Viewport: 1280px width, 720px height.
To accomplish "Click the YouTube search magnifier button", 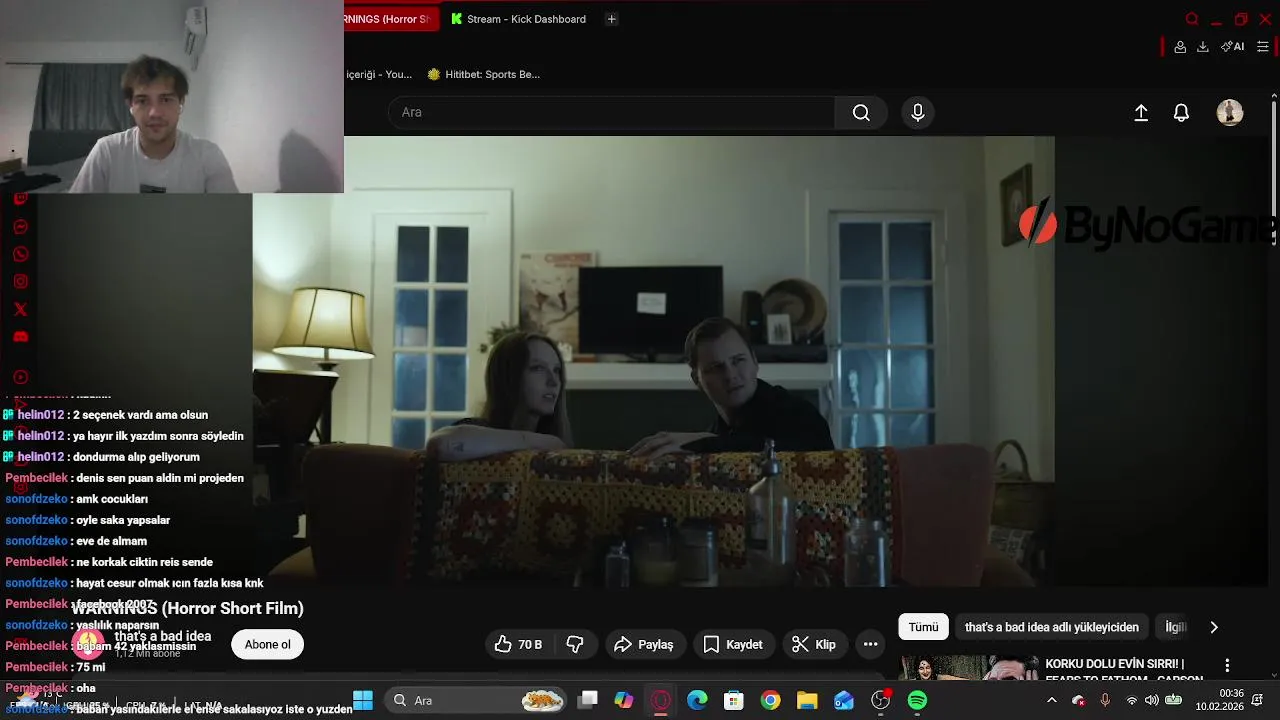I will (x=861, y=113).
